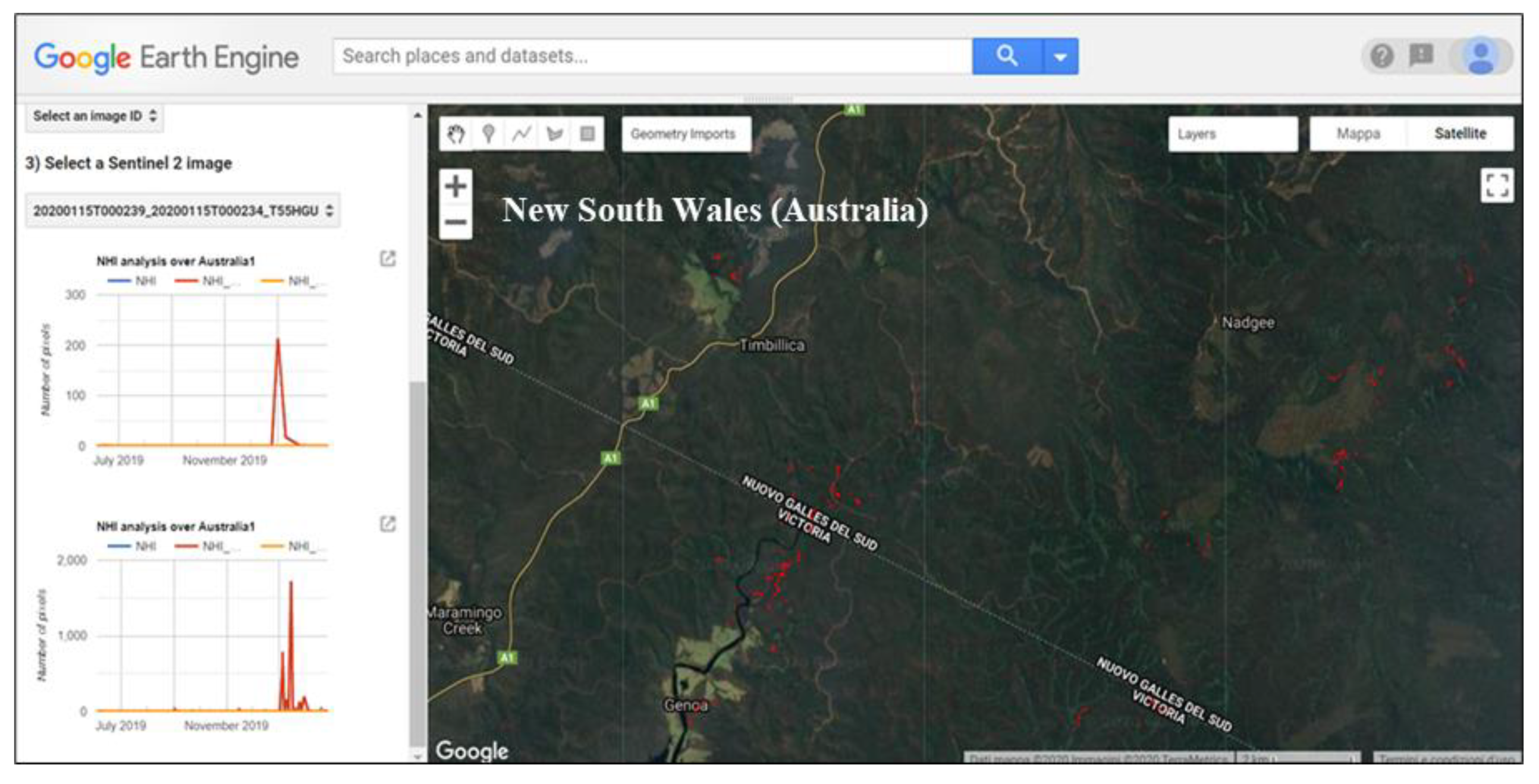Expand the search options dropdown arrow
Screen dimensions: 1539x784
(x=1060, y=56)
